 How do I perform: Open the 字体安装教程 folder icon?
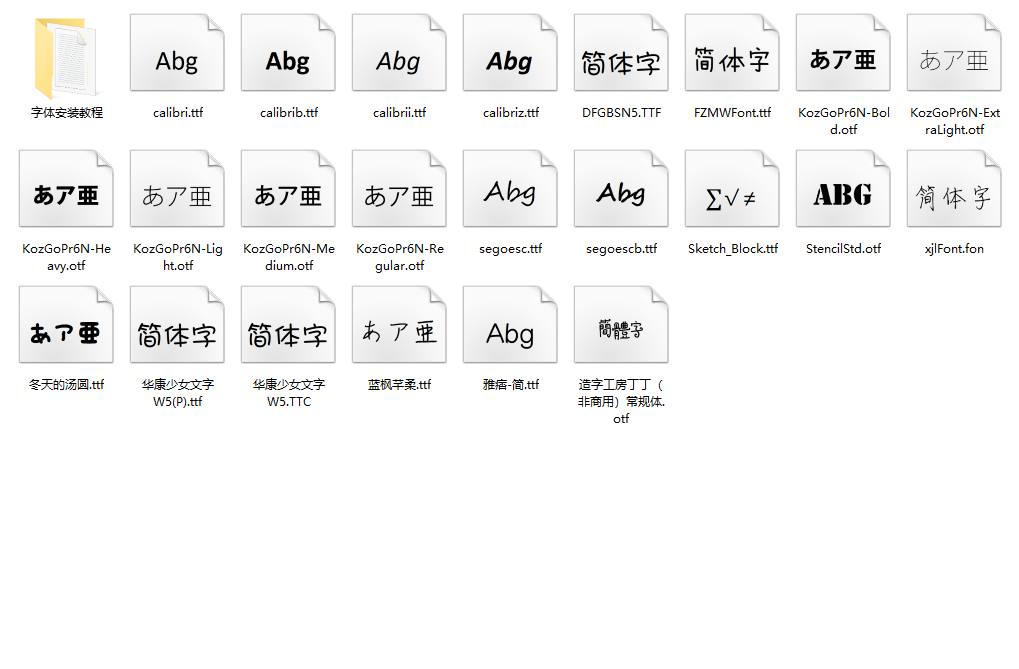[66, 59]
